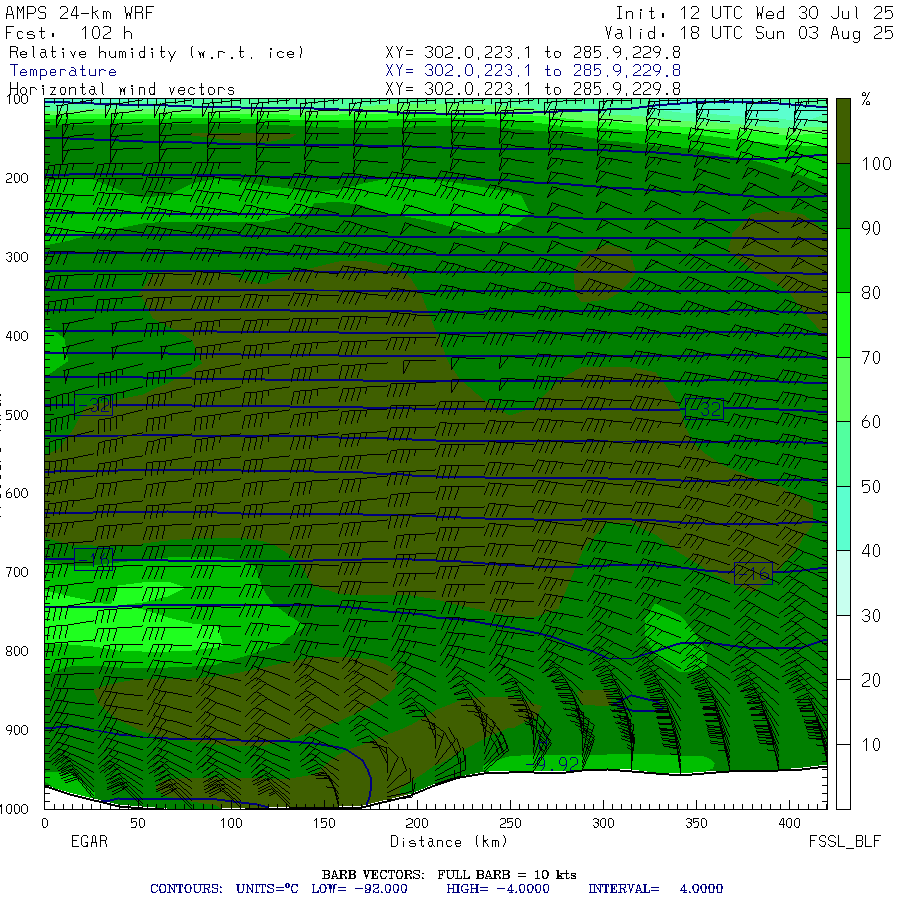Click the 300 pressure axis label

[x=17, y=257]
